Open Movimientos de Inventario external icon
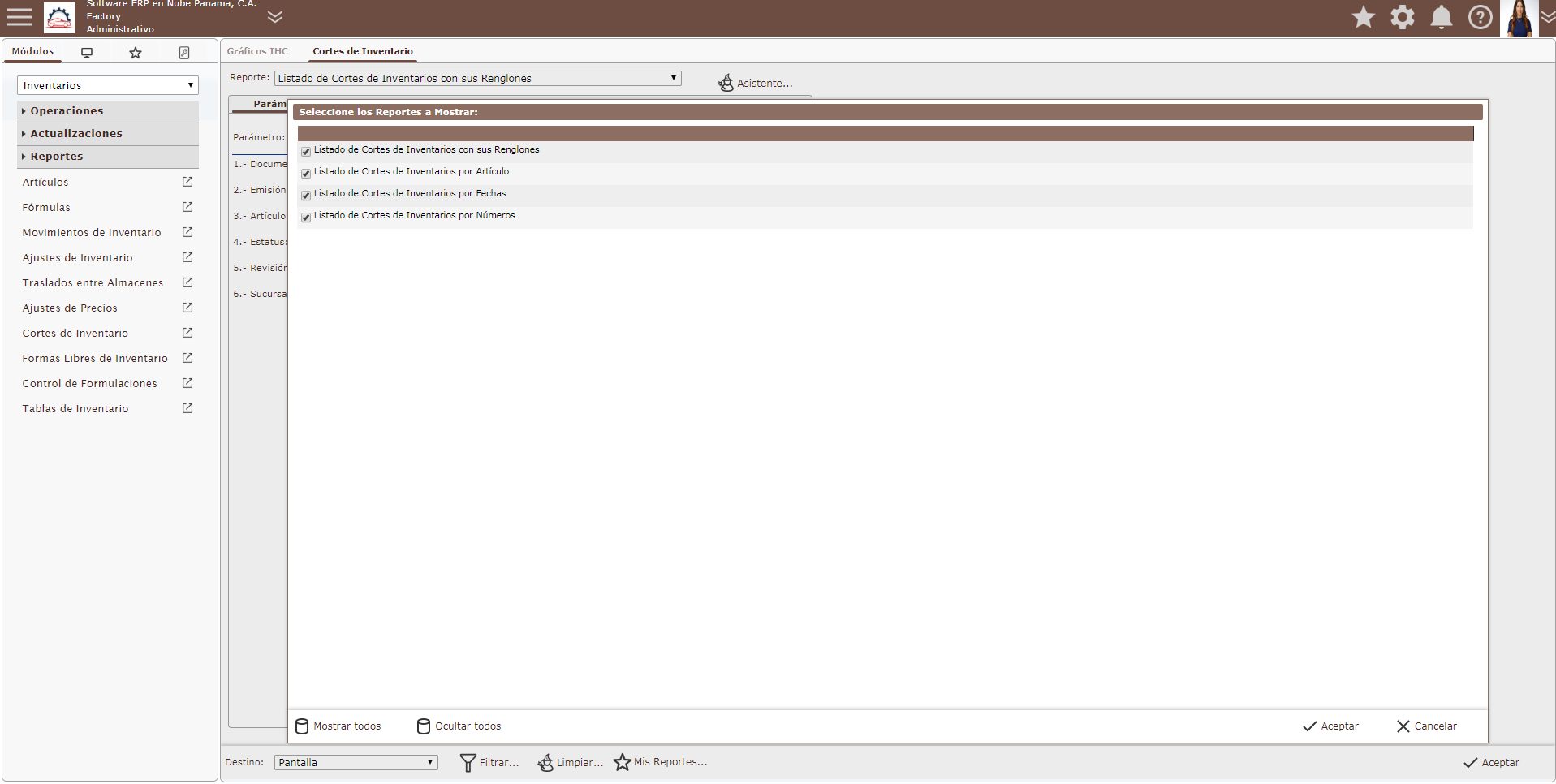 187,232
